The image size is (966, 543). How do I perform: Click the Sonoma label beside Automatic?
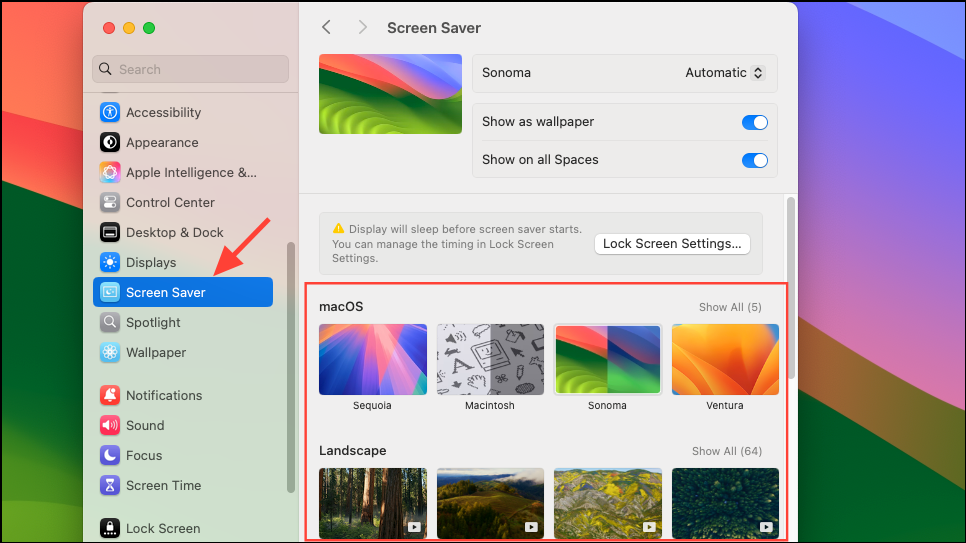click(x=506, y=73)
